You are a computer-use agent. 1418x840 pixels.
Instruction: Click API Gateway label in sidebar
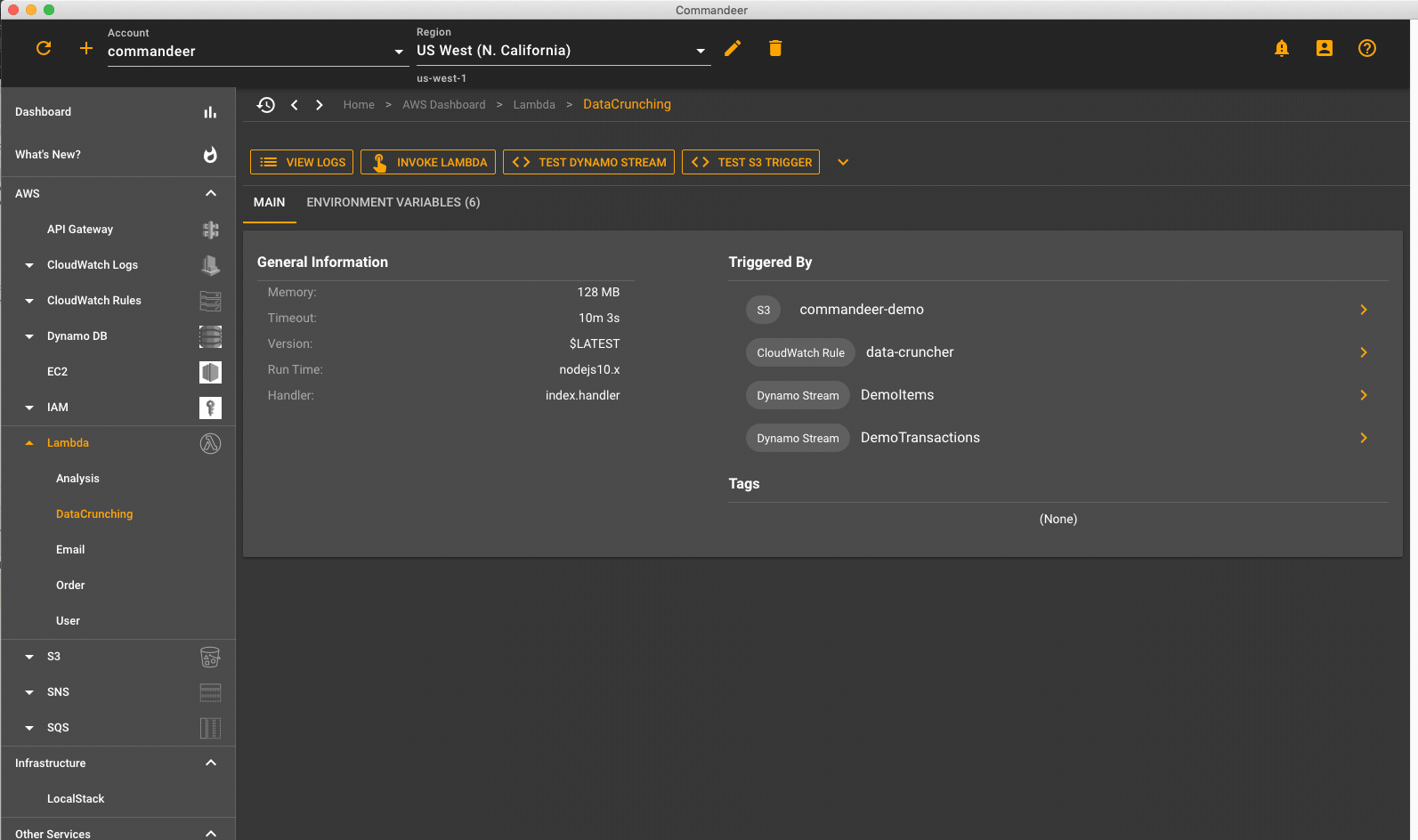pos(80,230)
